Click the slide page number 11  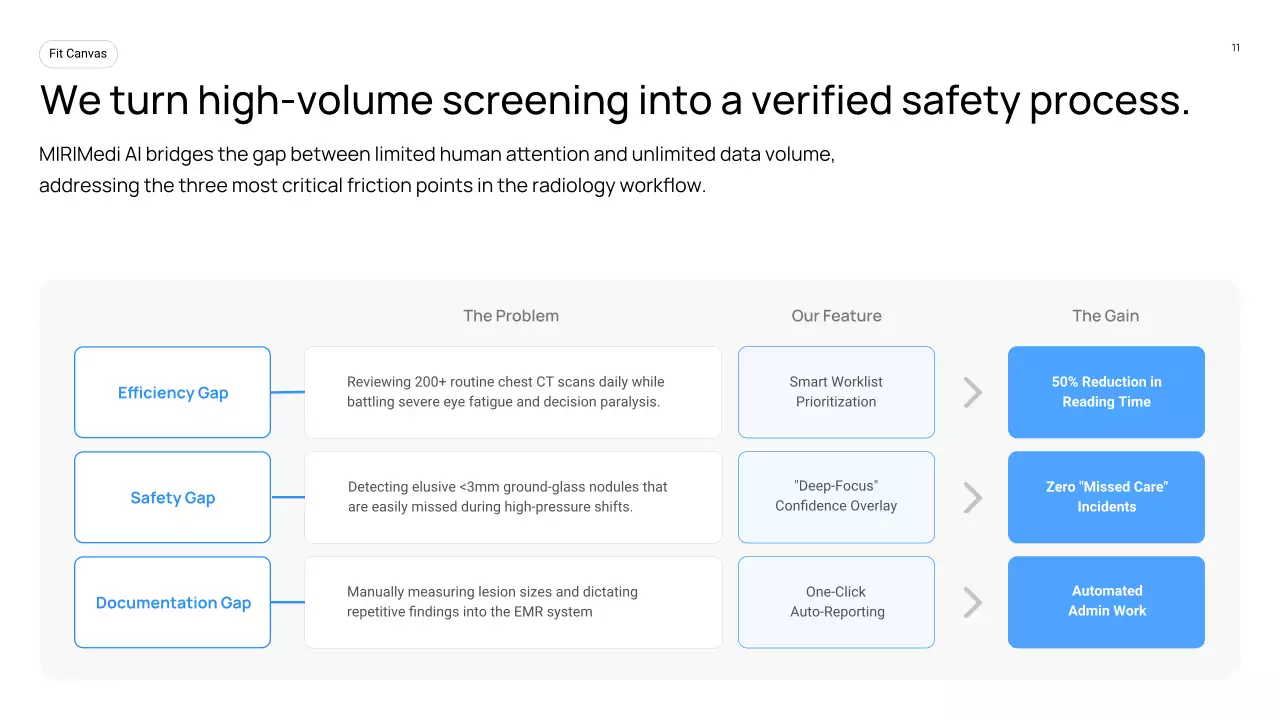(x=1236, y=48)
